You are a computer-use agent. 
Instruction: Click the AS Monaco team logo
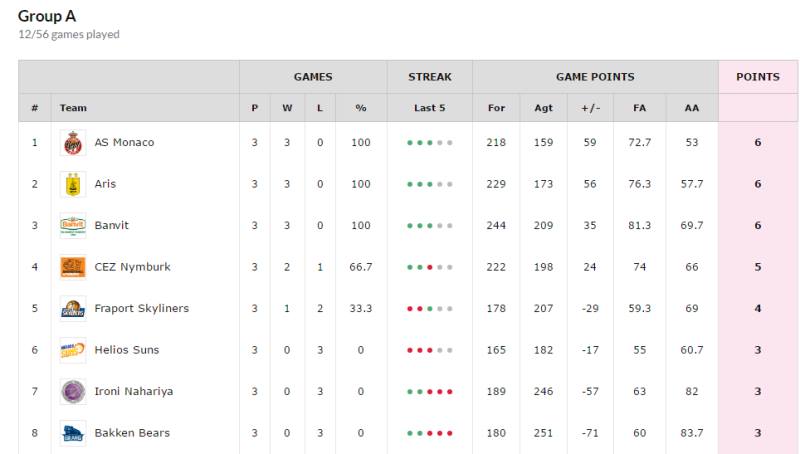pyautogui.click(x=73, y=143)
